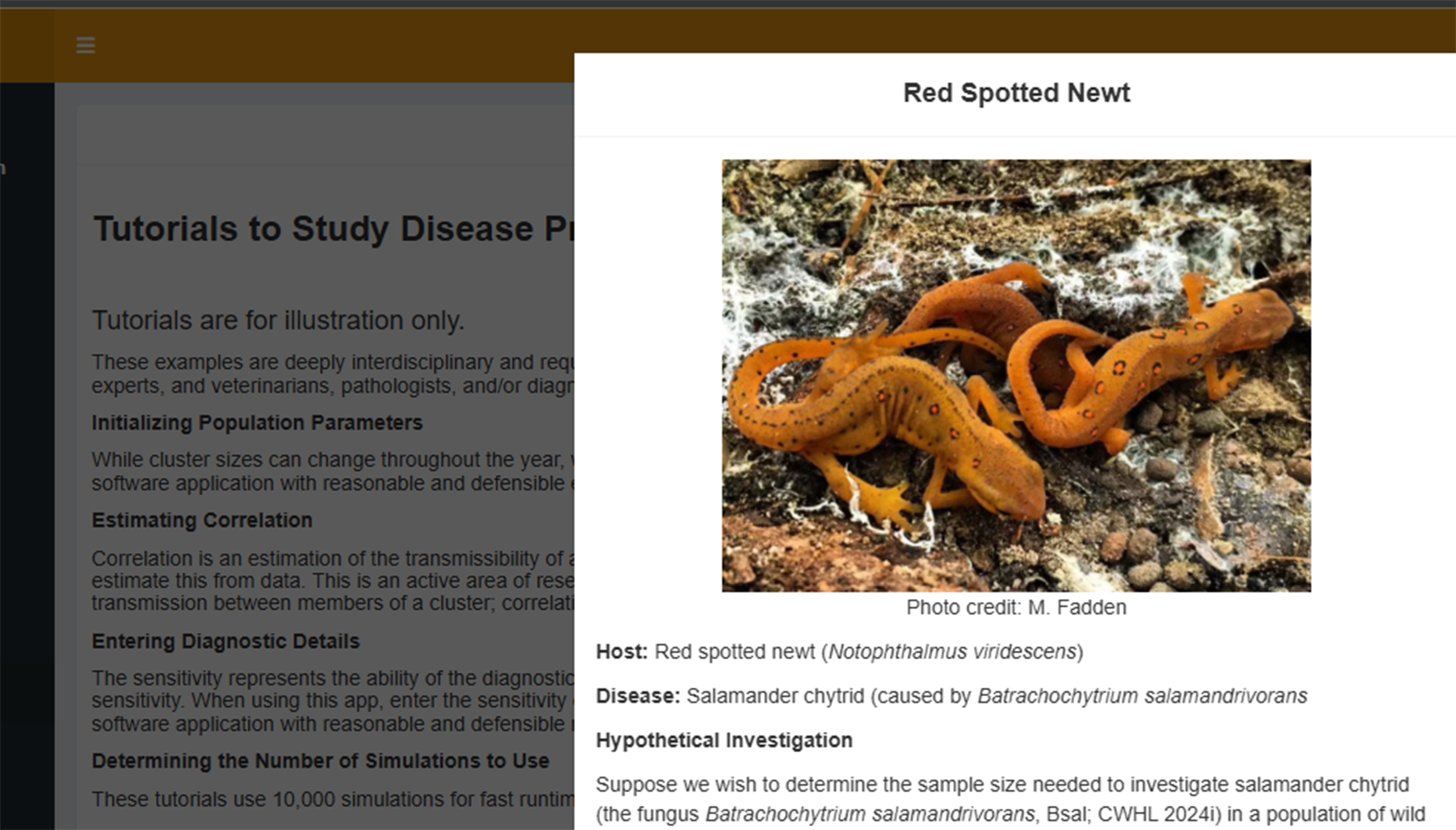Click the dimmed empty card header above the tutorials
Viewport: 1456px width, 830px height.
point(325,135)
